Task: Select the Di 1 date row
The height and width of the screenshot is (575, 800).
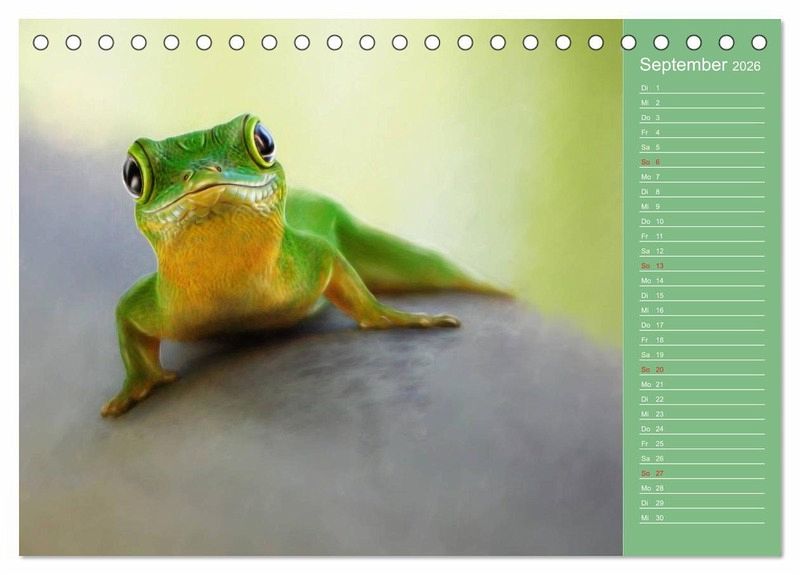Action: 701,88
